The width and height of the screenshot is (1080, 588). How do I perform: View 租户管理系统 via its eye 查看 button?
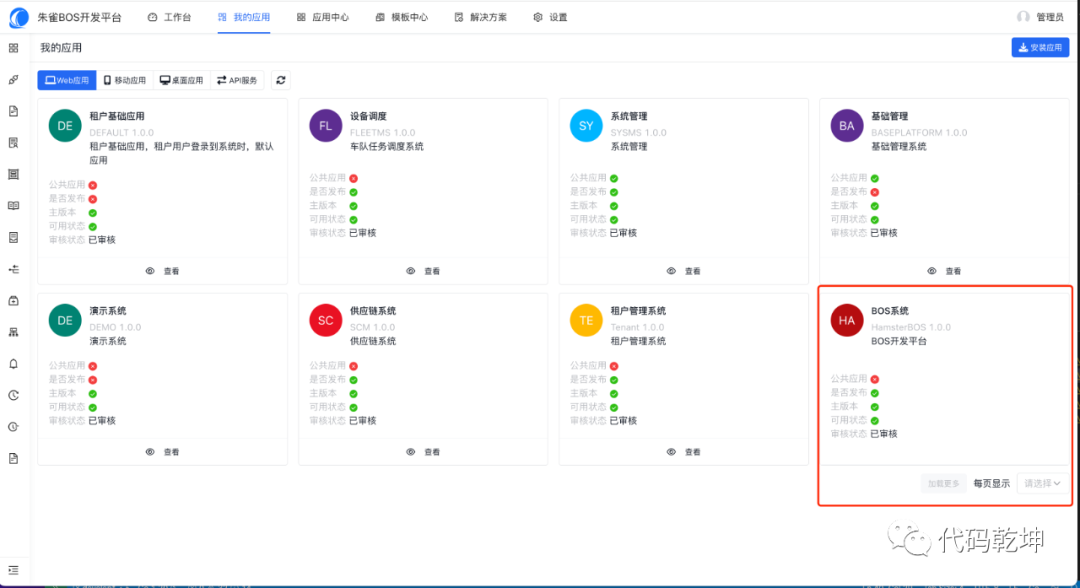tap(684, 452)
